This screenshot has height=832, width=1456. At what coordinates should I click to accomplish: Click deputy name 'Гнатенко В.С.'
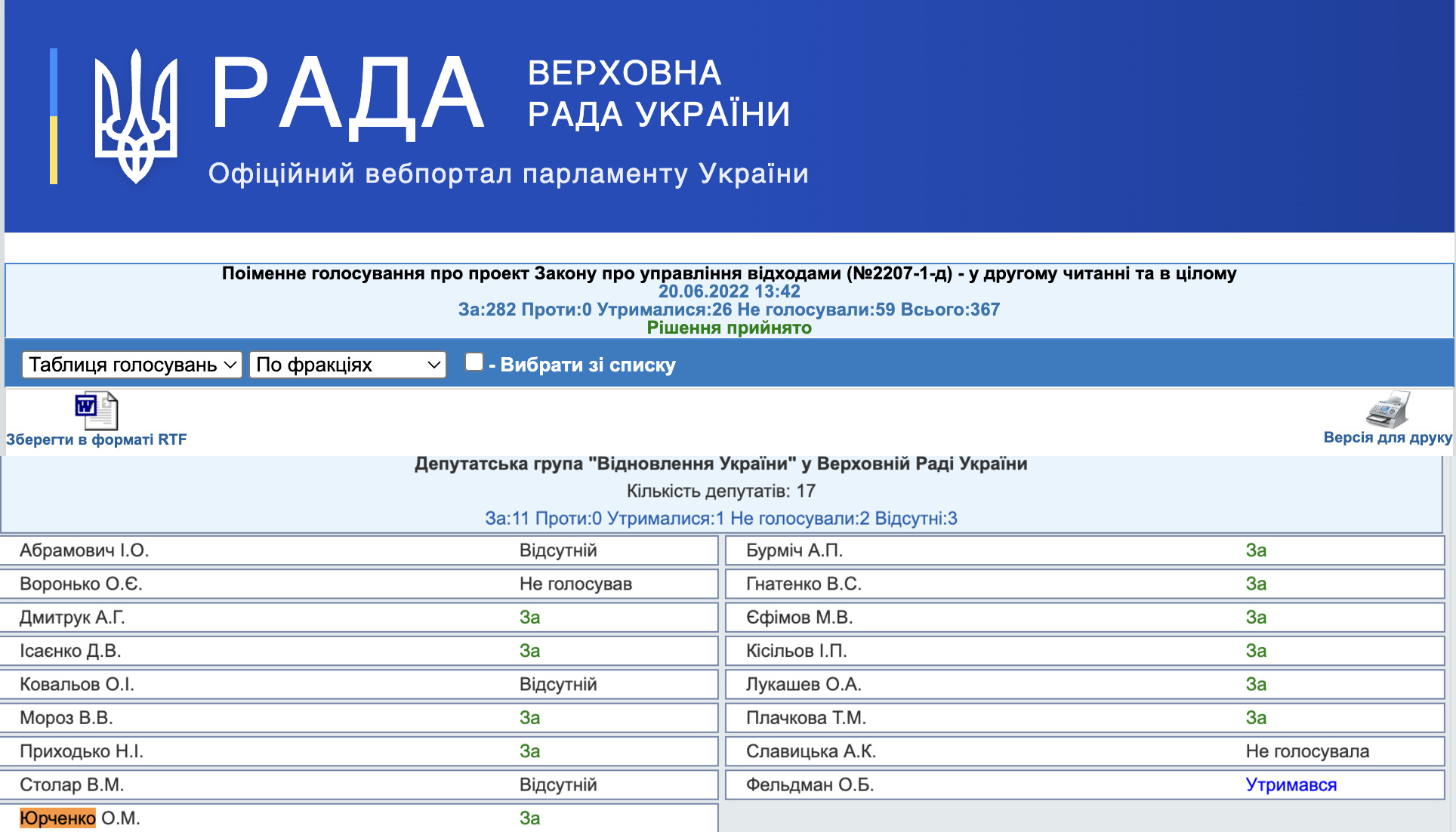click(804, 584)
